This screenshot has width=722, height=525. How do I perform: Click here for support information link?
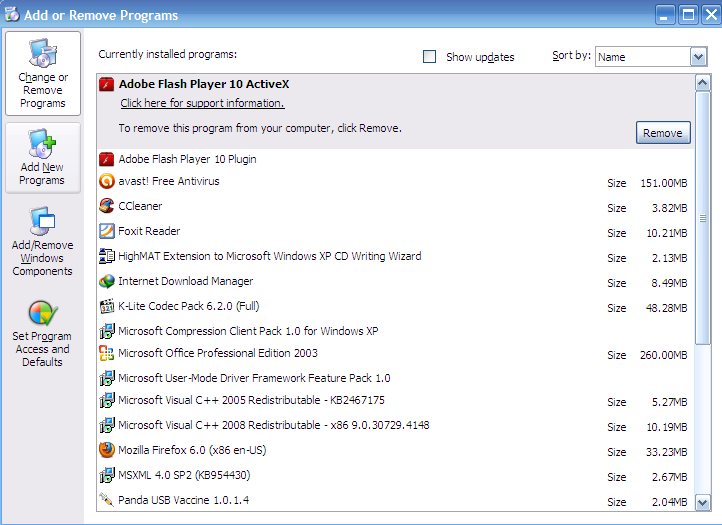(203, 103)
